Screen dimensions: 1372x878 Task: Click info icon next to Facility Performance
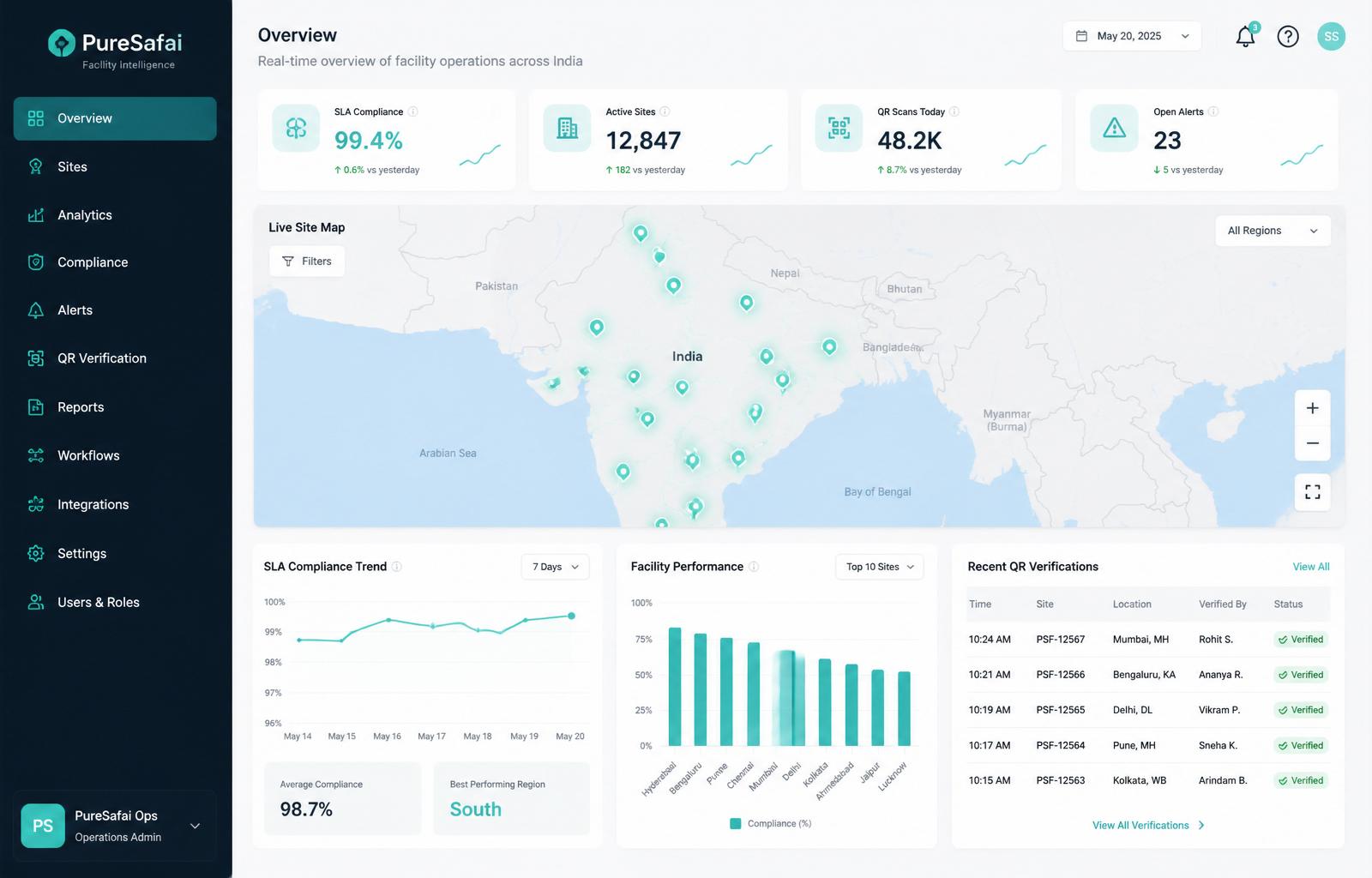tap(754, 567)
